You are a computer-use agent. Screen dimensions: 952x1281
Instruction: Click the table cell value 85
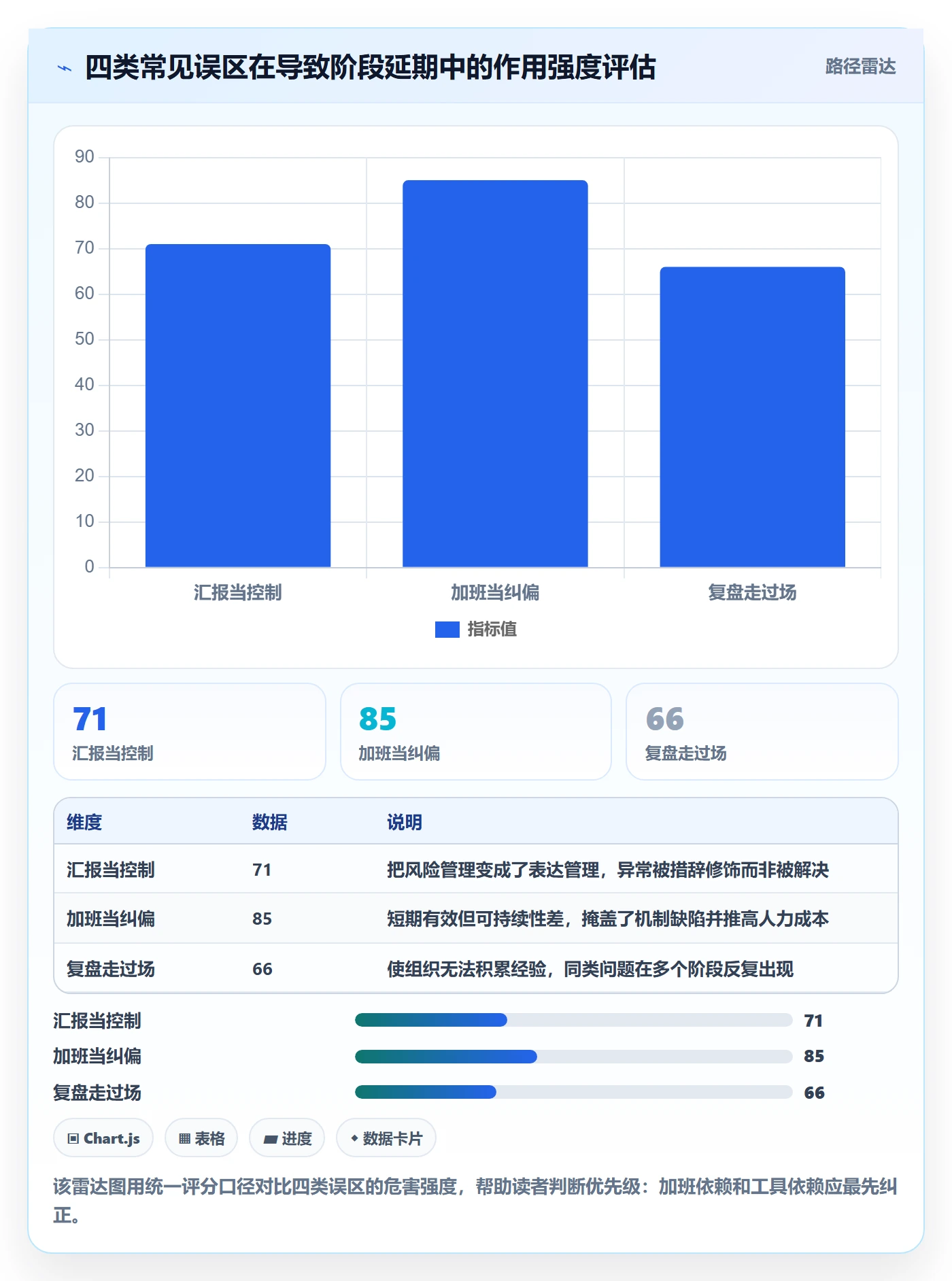pyautogui.click(x=262, y=919)
